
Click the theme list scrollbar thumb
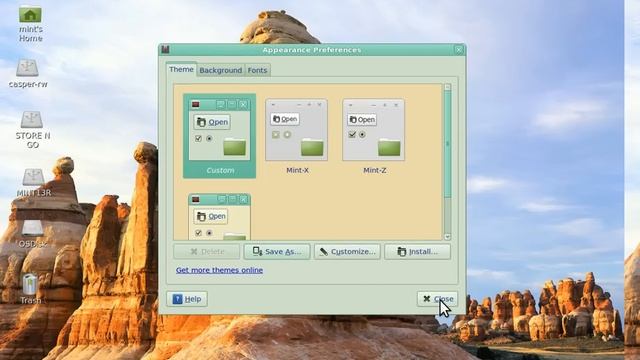point(447,144)
